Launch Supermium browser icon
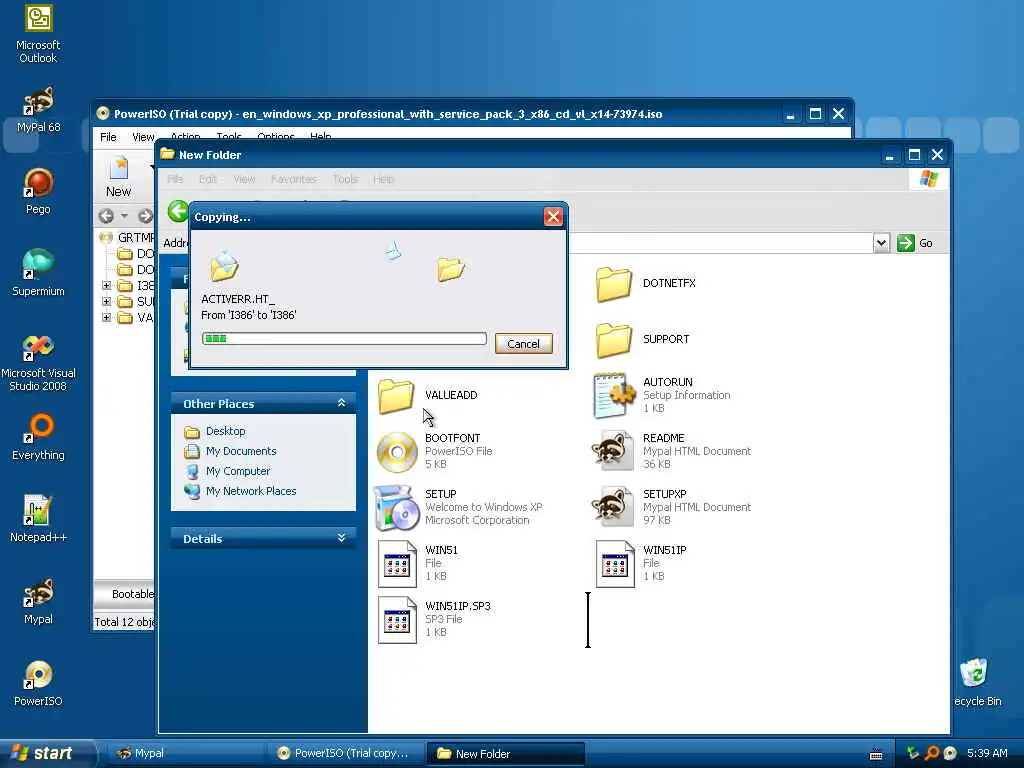Image resolution: width=1024 pixels, height=768 pixels. [38, 273]
